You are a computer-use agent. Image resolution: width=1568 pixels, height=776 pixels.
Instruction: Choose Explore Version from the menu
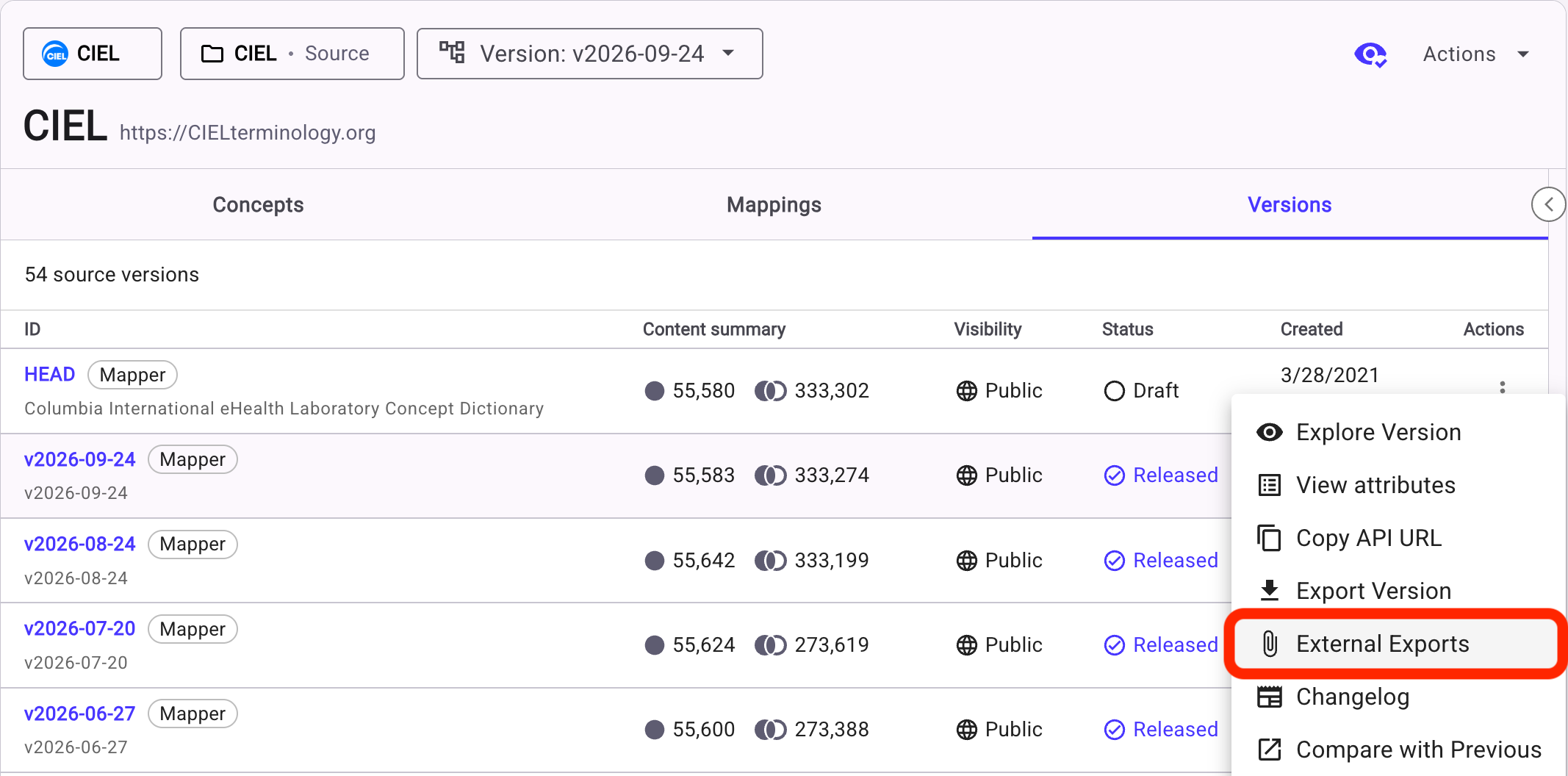click(1398, 432)
